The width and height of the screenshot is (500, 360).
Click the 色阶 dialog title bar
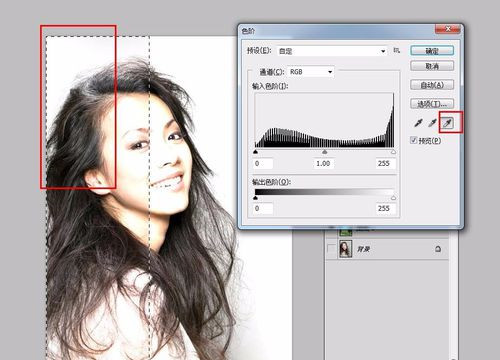click(337, 31)
